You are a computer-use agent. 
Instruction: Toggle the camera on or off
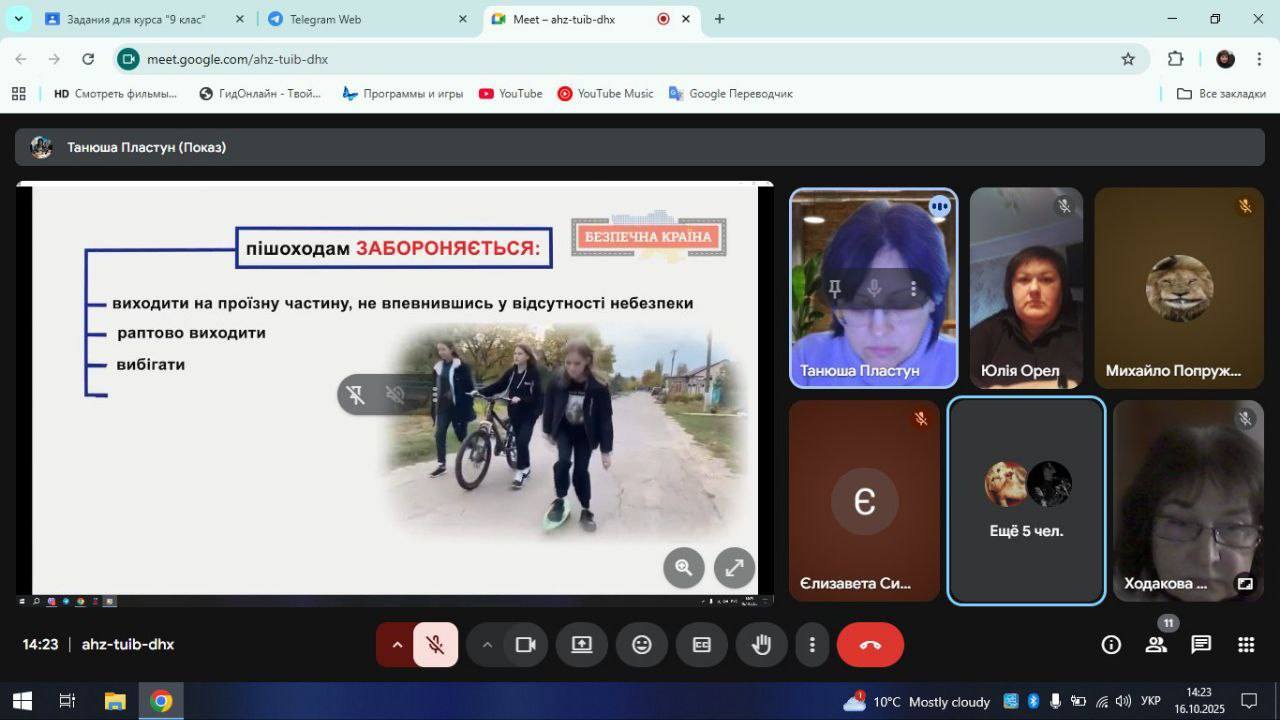525,645
